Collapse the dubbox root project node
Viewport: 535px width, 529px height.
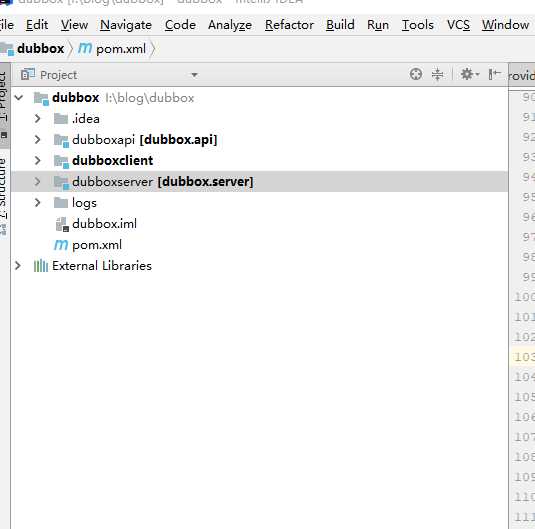19,98
